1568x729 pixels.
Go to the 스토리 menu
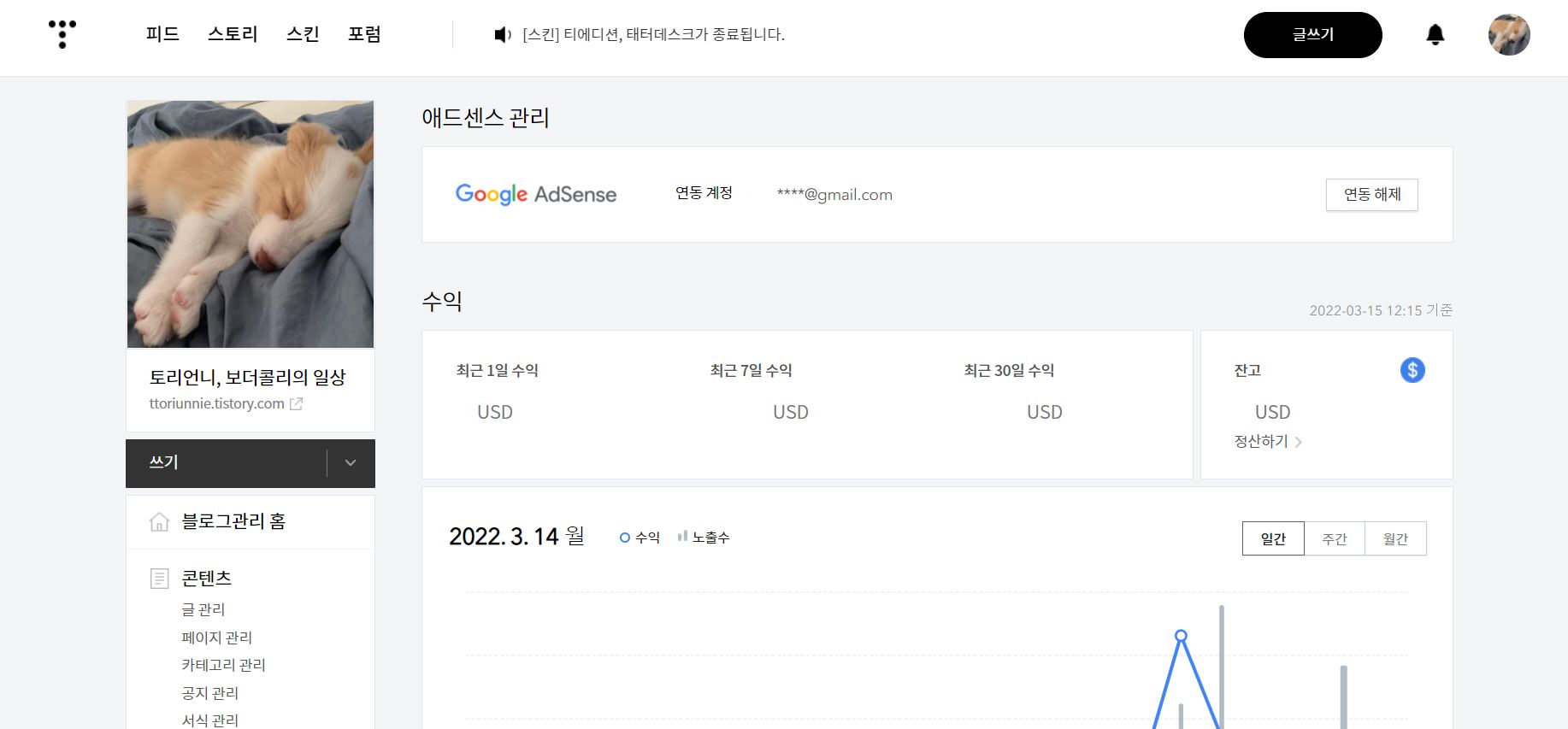[233, 34]
